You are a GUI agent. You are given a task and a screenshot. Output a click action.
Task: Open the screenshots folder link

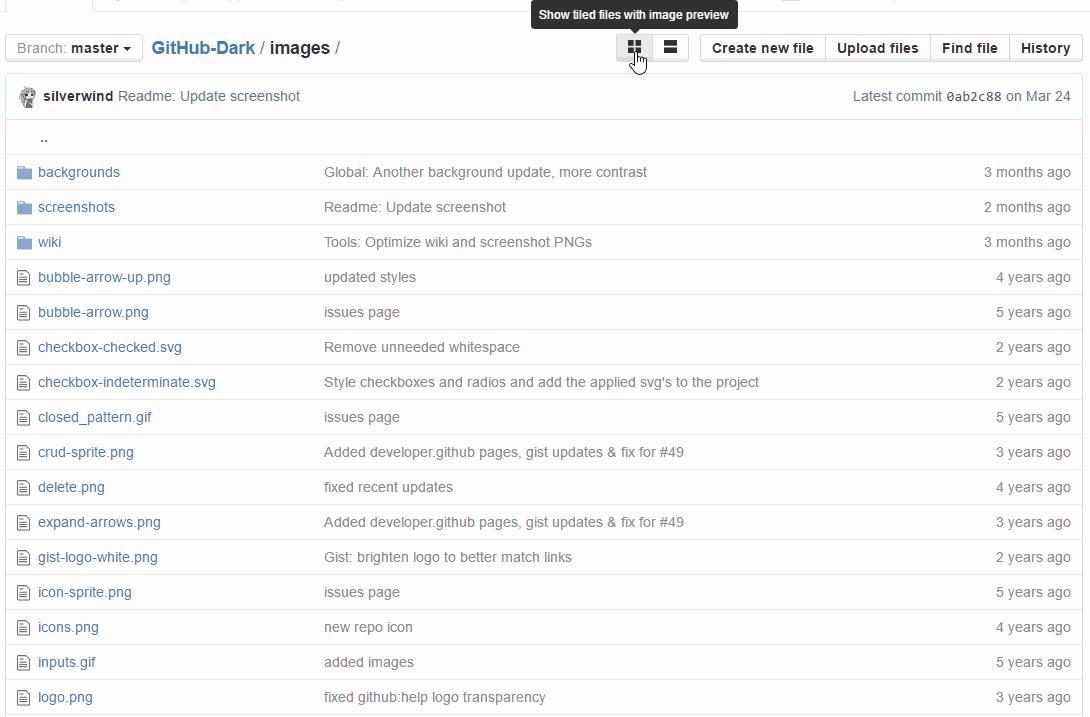(x=76, y=206)
